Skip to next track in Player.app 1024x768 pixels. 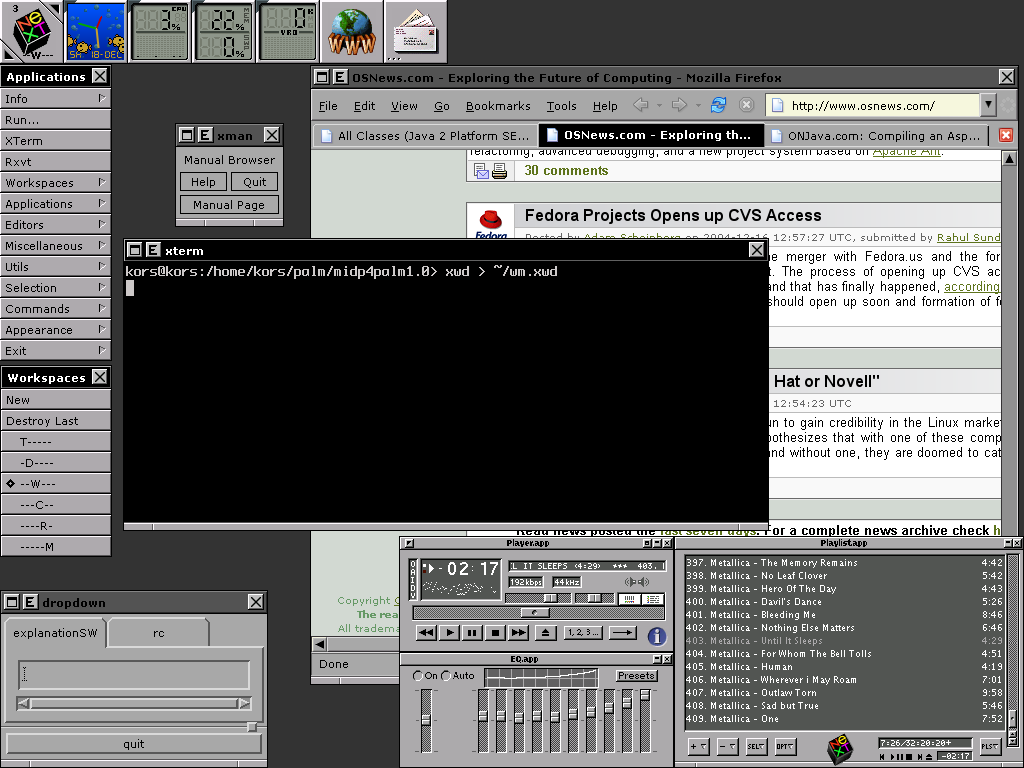(519, 632)
